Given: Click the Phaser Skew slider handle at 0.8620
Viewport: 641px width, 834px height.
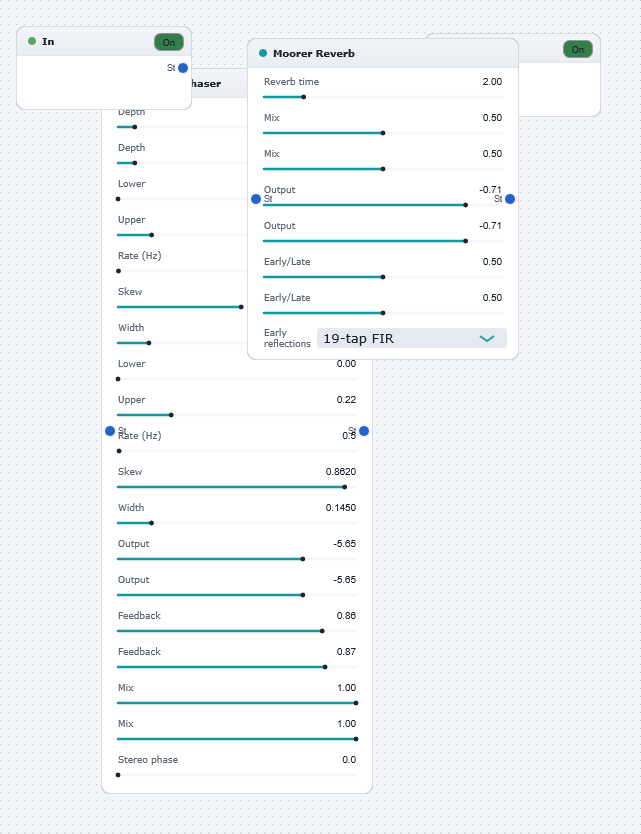Looking at the screenshot, I should coord(345,487).
